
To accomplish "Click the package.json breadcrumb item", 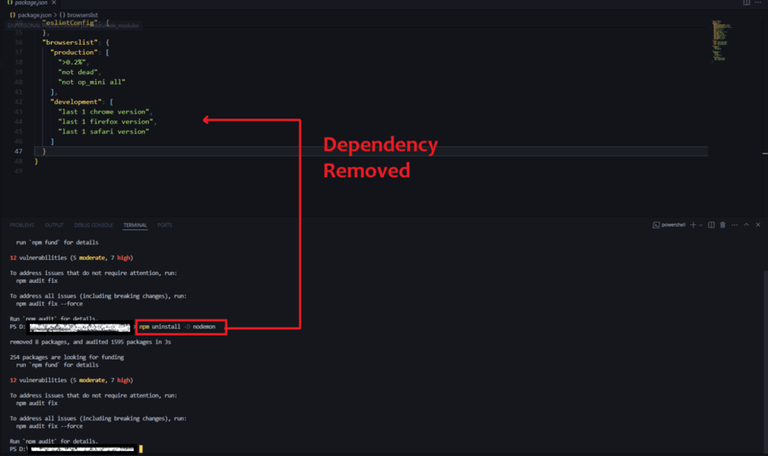I will tap(30, 16).
